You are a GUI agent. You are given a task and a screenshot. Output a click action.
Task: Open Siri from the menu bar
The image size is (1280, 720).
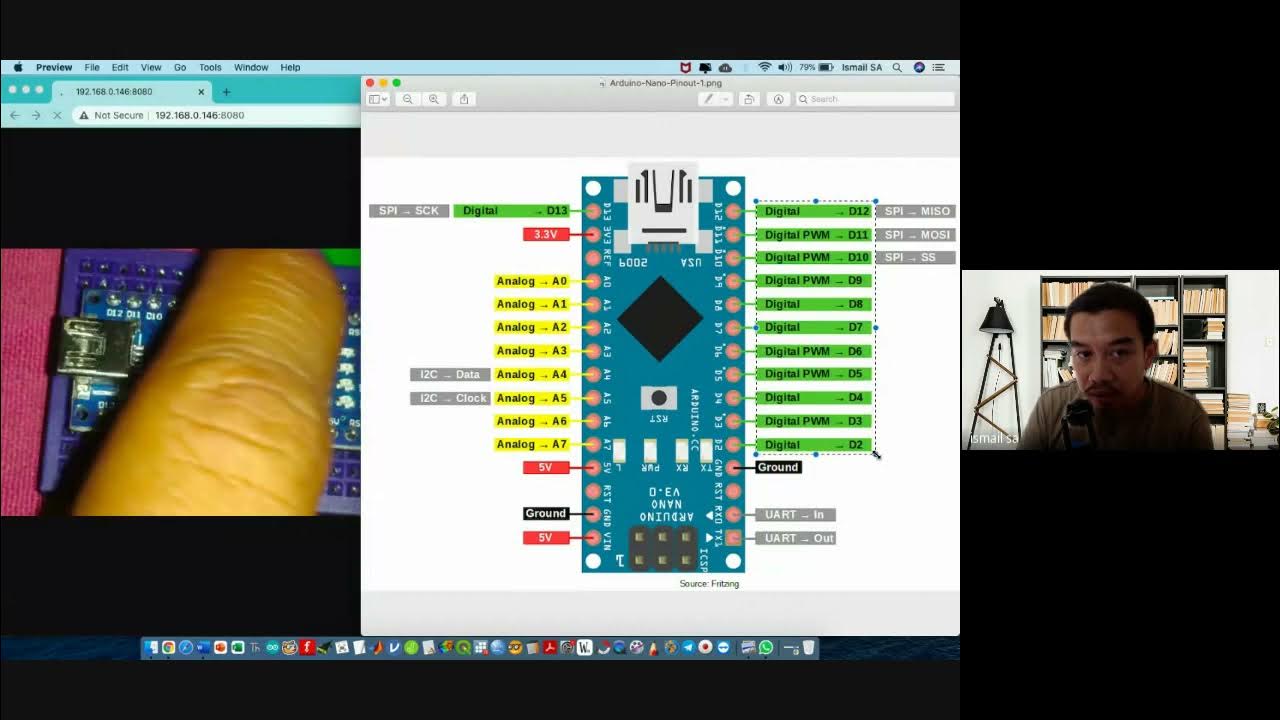click(x=919, y=67)
